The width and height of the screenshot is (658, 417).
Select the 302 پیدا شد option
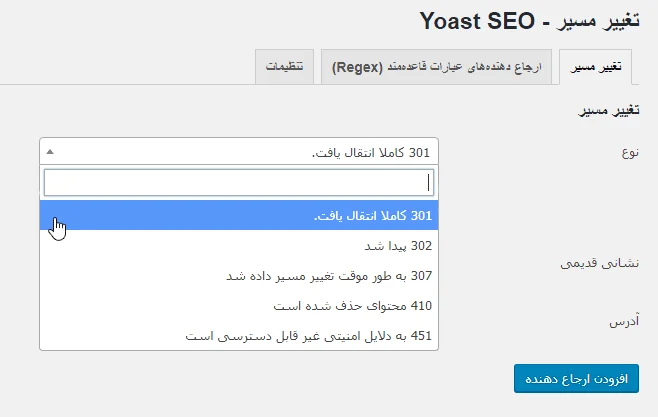[x=239, y=245]
